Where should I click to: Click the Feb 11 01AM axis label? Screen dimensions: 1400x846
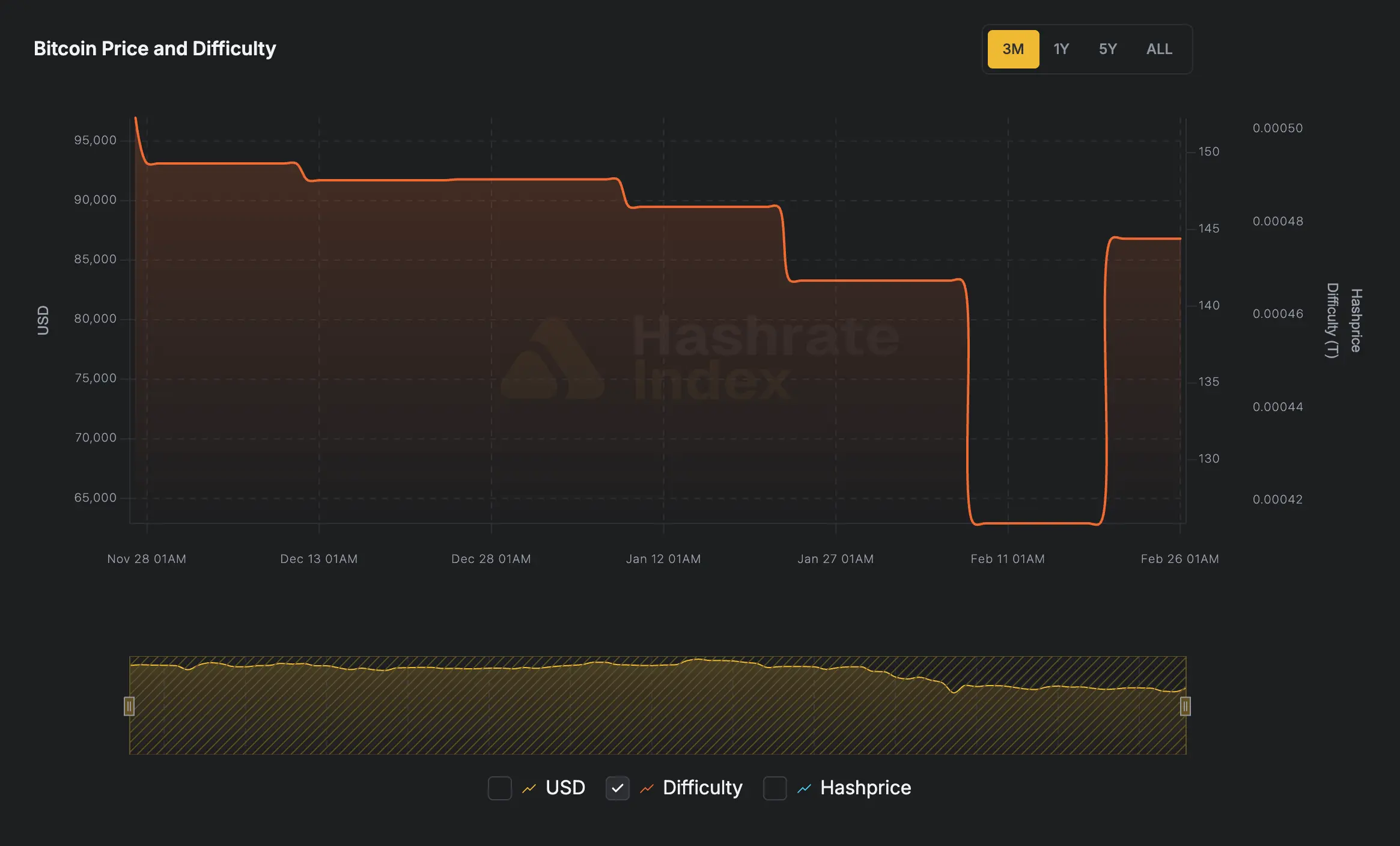click(1008, 559)
